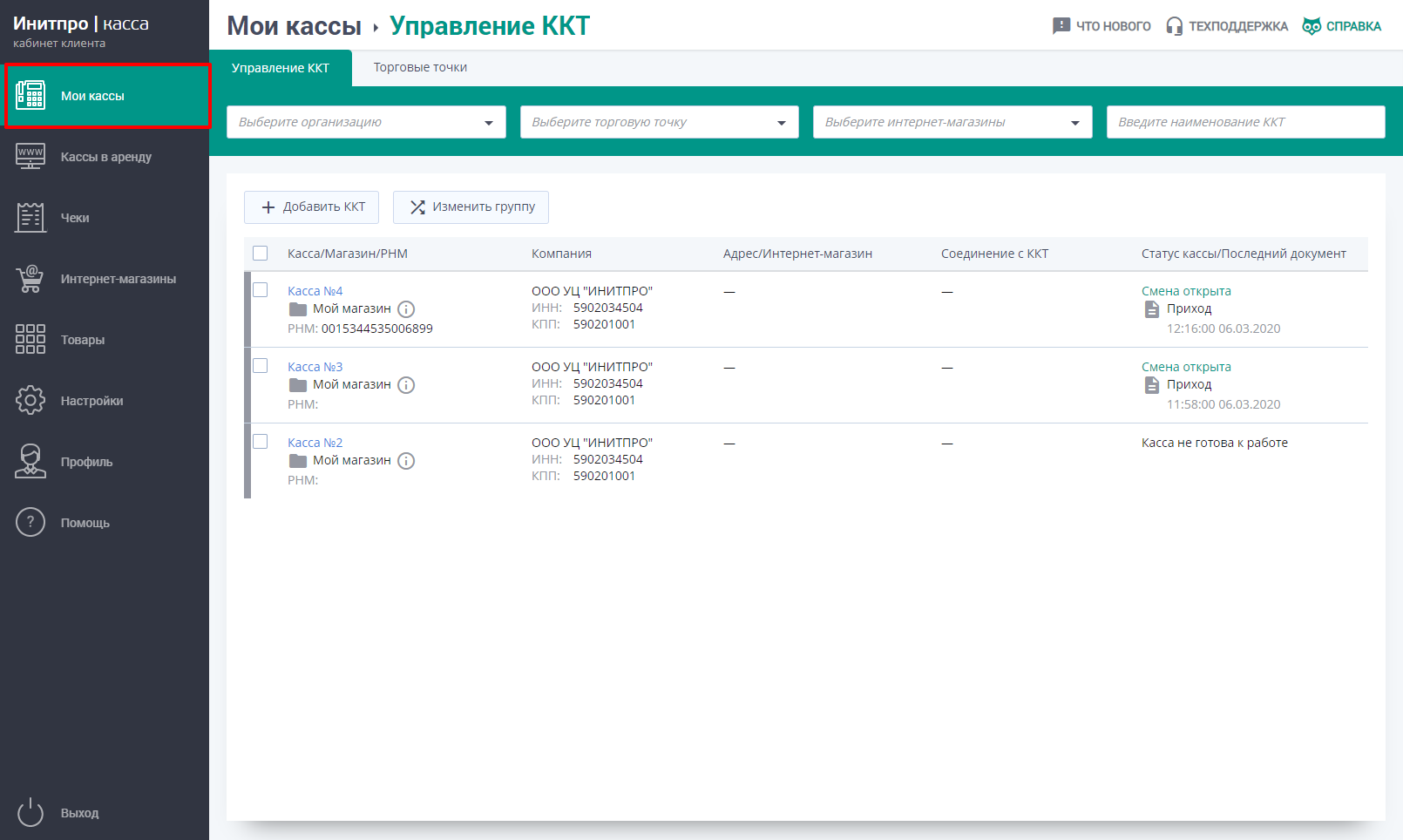Screen dimensions: 1403x840
Task: Check the checkbox for Касса №4
Action: (x=260, y=290)
